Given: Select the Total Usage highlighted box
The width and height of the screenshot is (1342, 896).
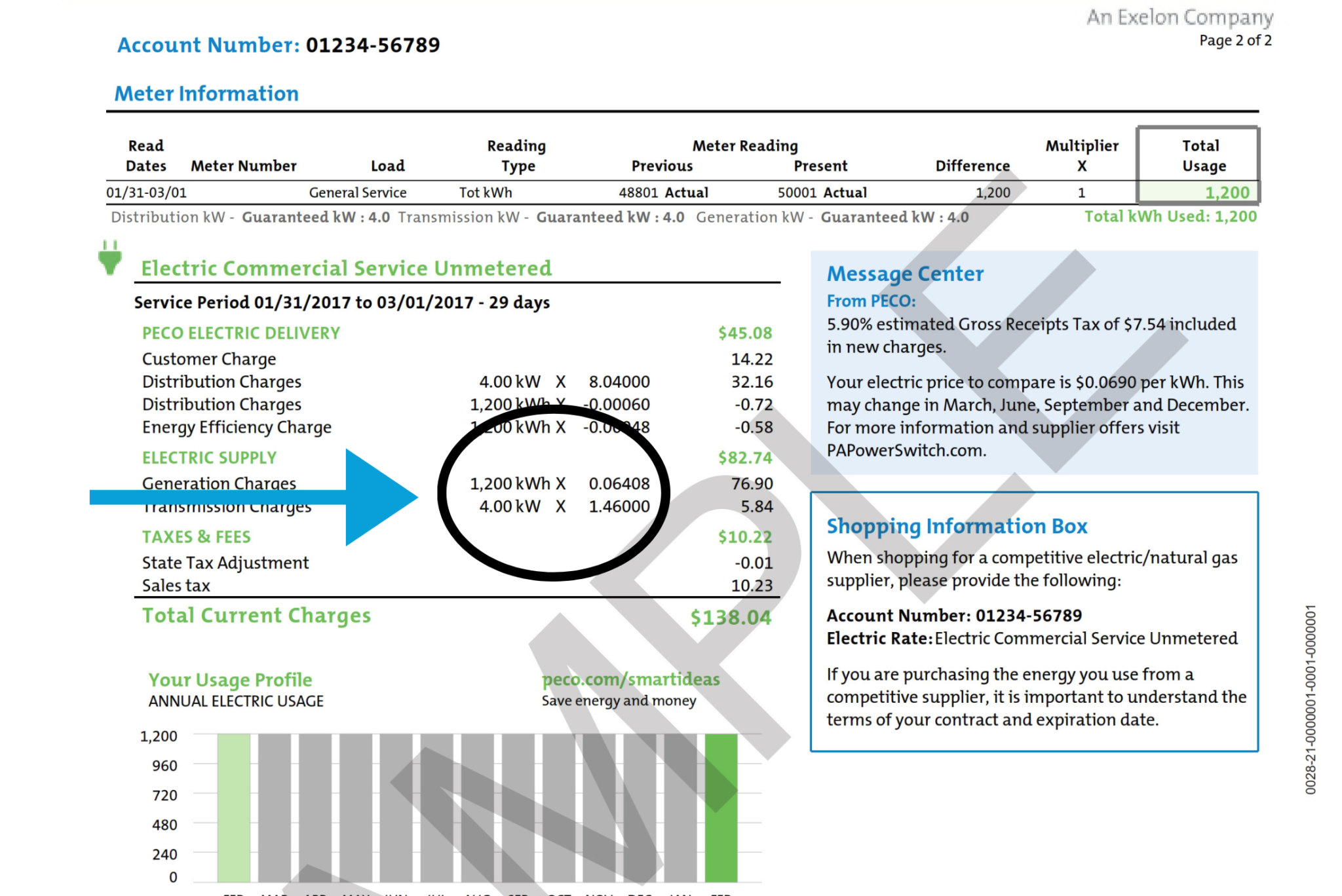Looking at the screenshot, I should pyautogui.click(x=1198, y=165).
